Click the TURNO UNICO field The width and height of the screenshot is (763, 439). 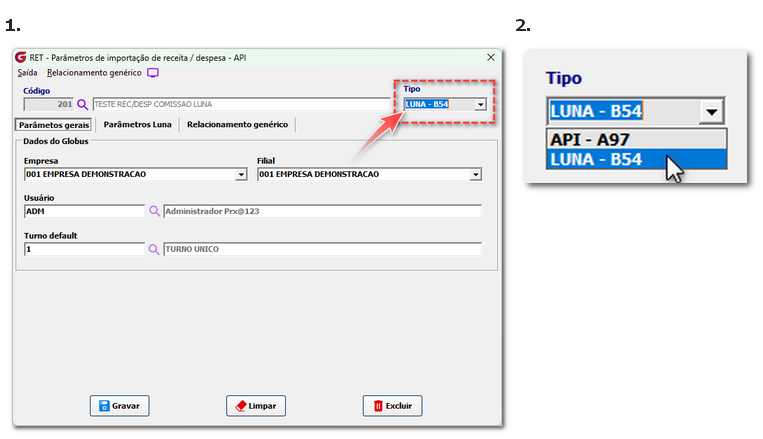tap(322, 249)
